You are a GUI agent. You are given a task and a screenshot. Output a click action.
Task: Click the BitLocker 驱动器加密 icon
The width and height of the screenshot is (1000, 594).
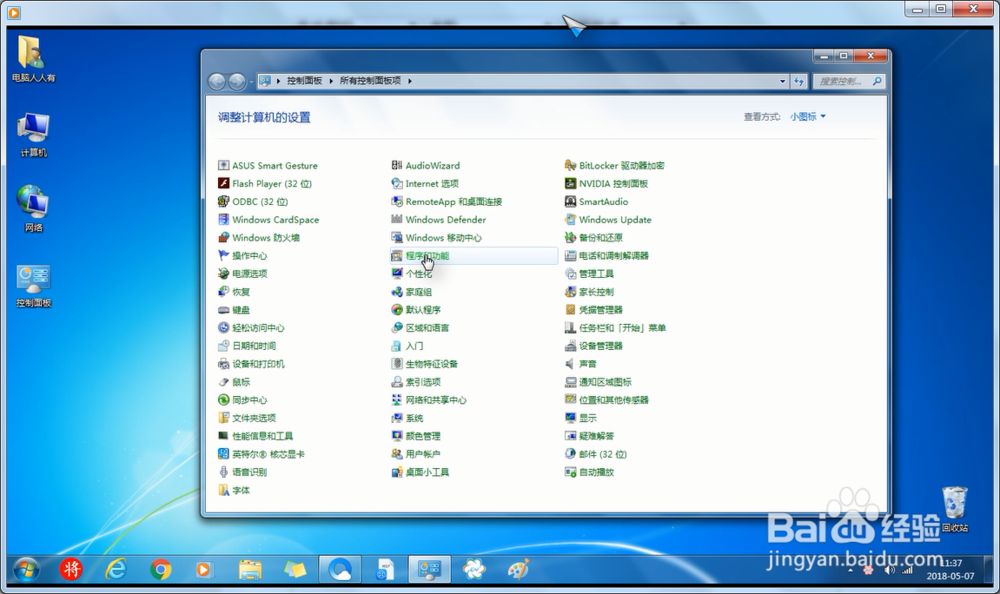click(x=570, y=165)
